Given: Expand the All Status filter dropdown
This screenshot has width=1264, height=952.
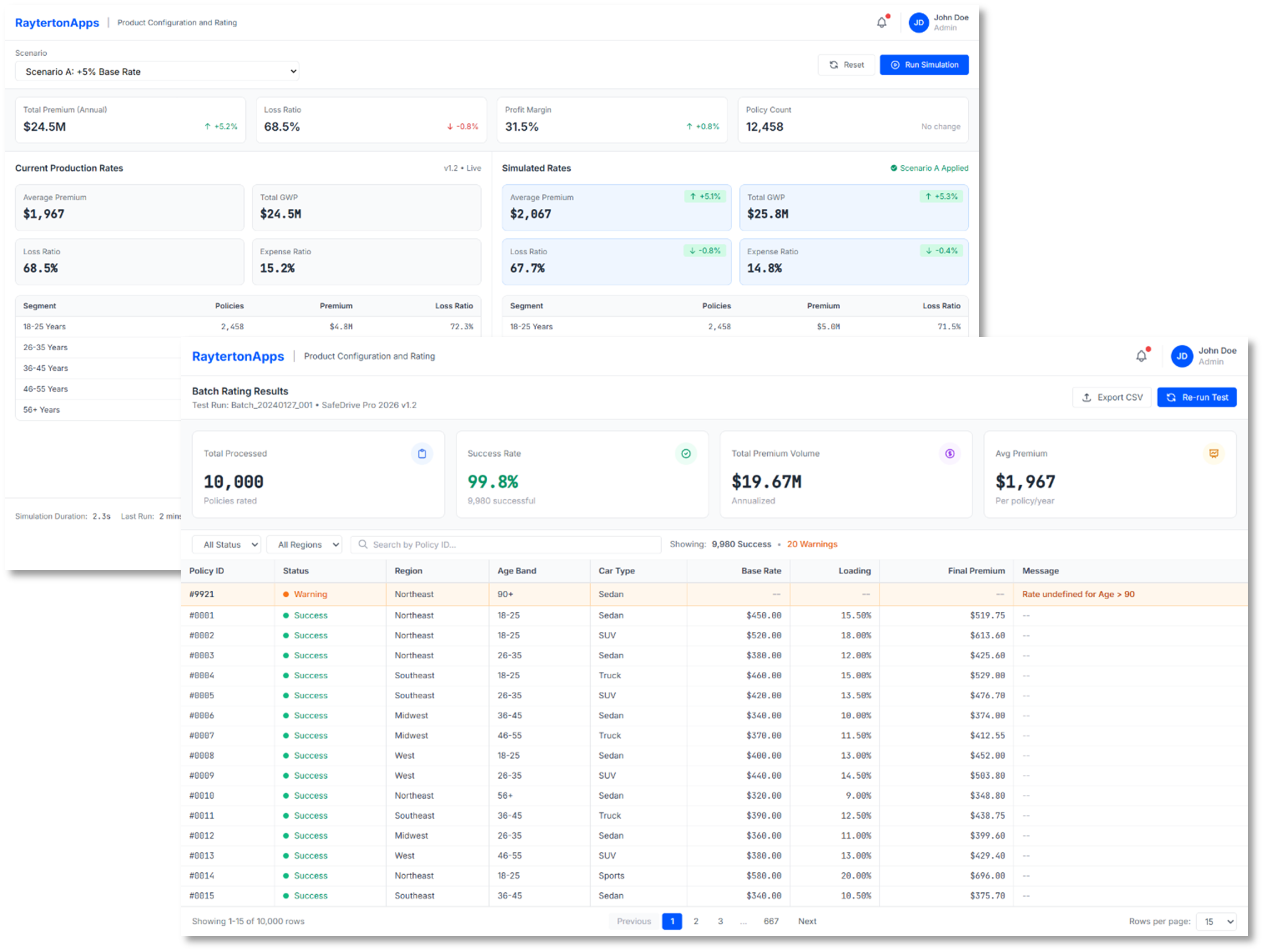Looking at the screenshot, I should click(x=226, y=544).
